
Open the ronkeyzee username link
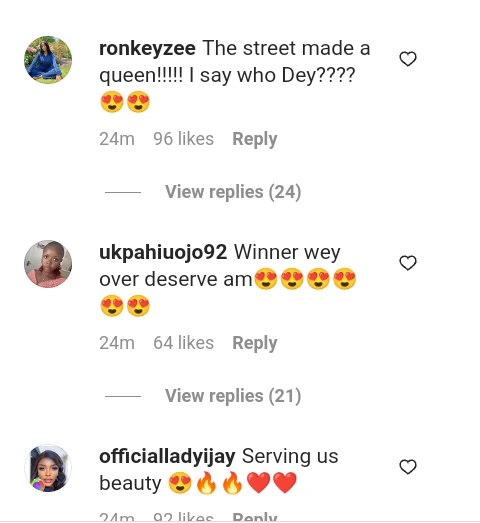point(147,48)
